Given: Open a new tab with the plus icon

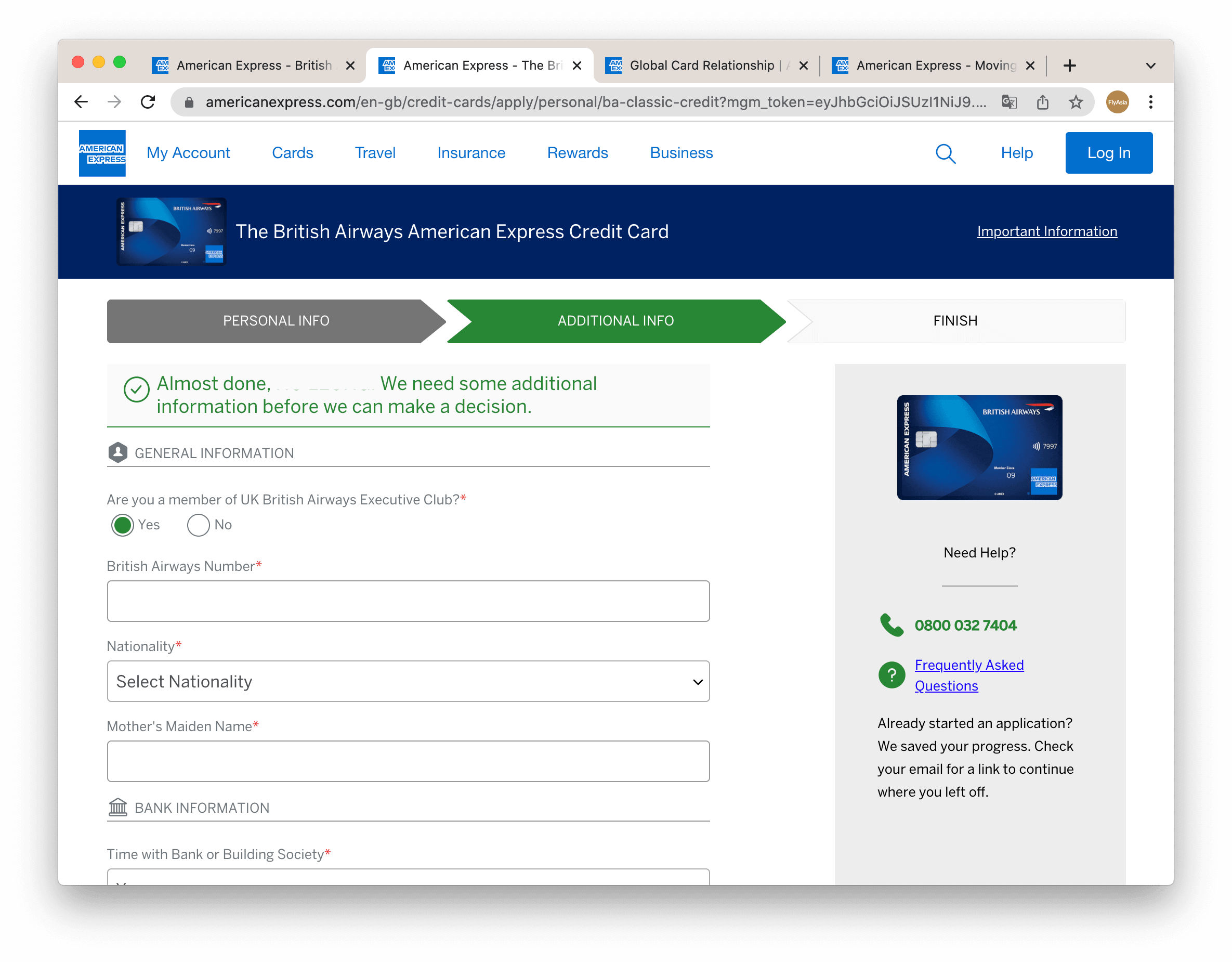Looking at the screenshot, I should [1069, 66].
